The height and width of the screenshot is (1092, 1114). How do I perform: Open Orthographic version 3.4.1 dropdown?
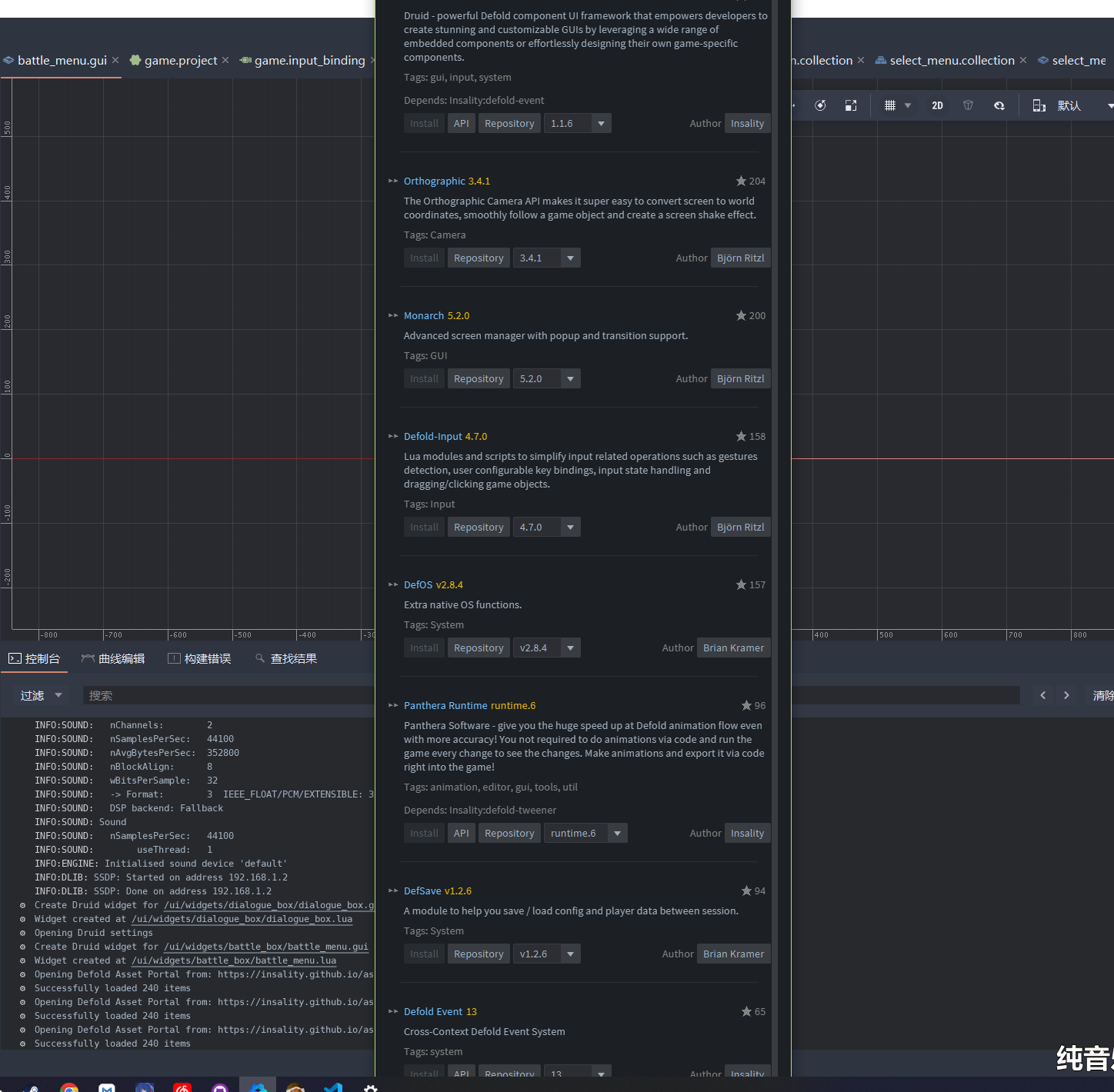(x=570, y=258)
